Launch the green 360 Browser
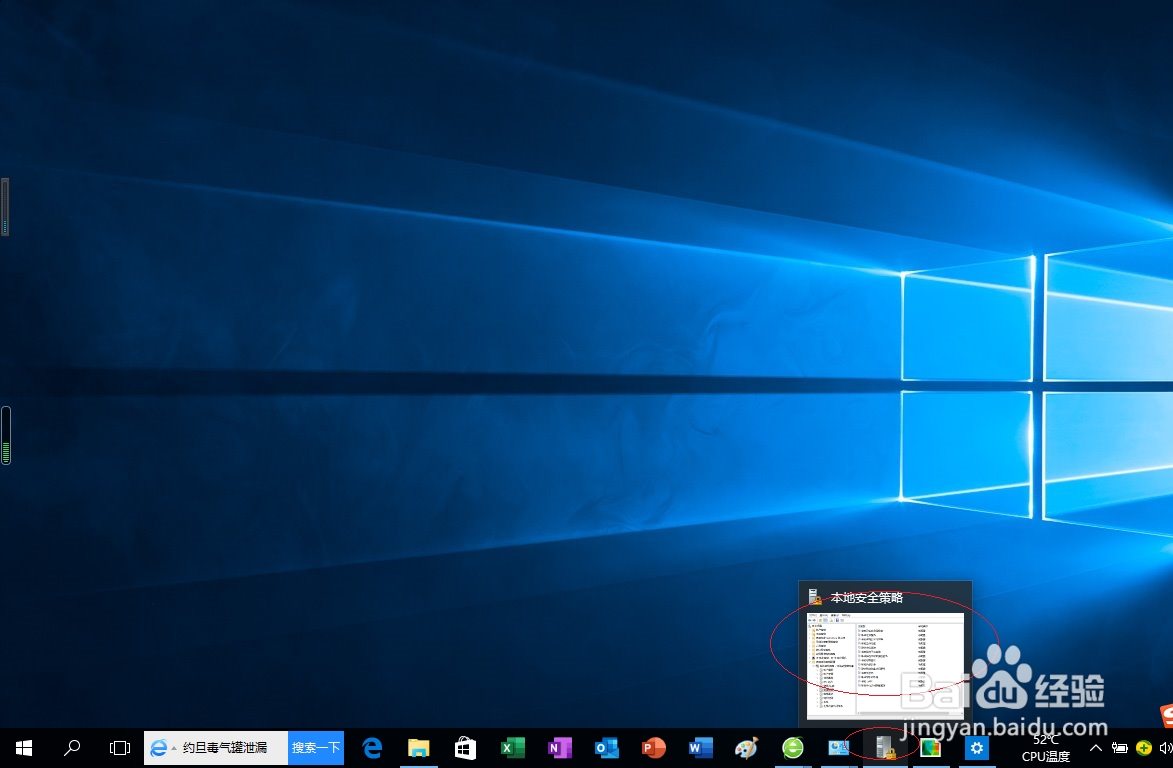Screen dimensions: 1173x768 [793, 747]
